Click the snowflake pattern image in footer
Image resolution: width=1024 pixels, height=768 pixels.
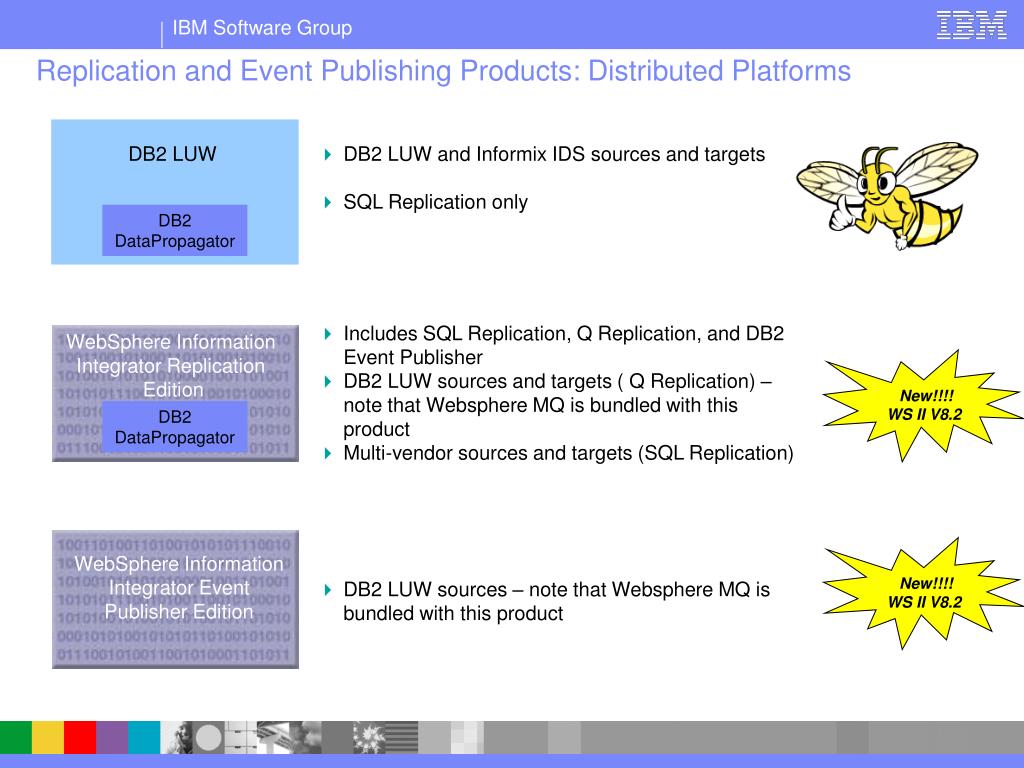pyautogui.click(x=369, y=737)
